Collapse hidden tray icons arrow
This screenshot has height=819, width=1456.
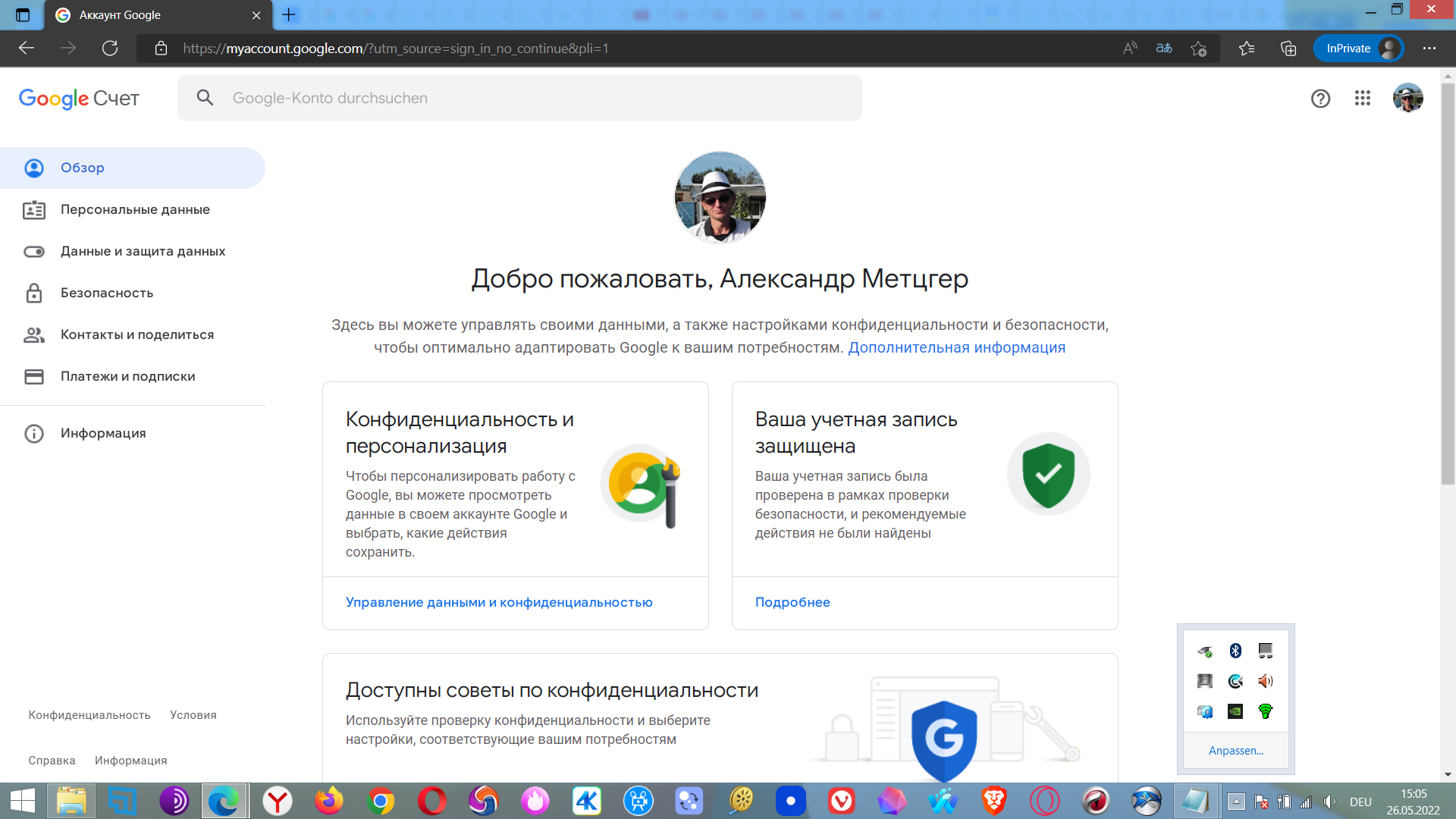(x=1236, y=802)
